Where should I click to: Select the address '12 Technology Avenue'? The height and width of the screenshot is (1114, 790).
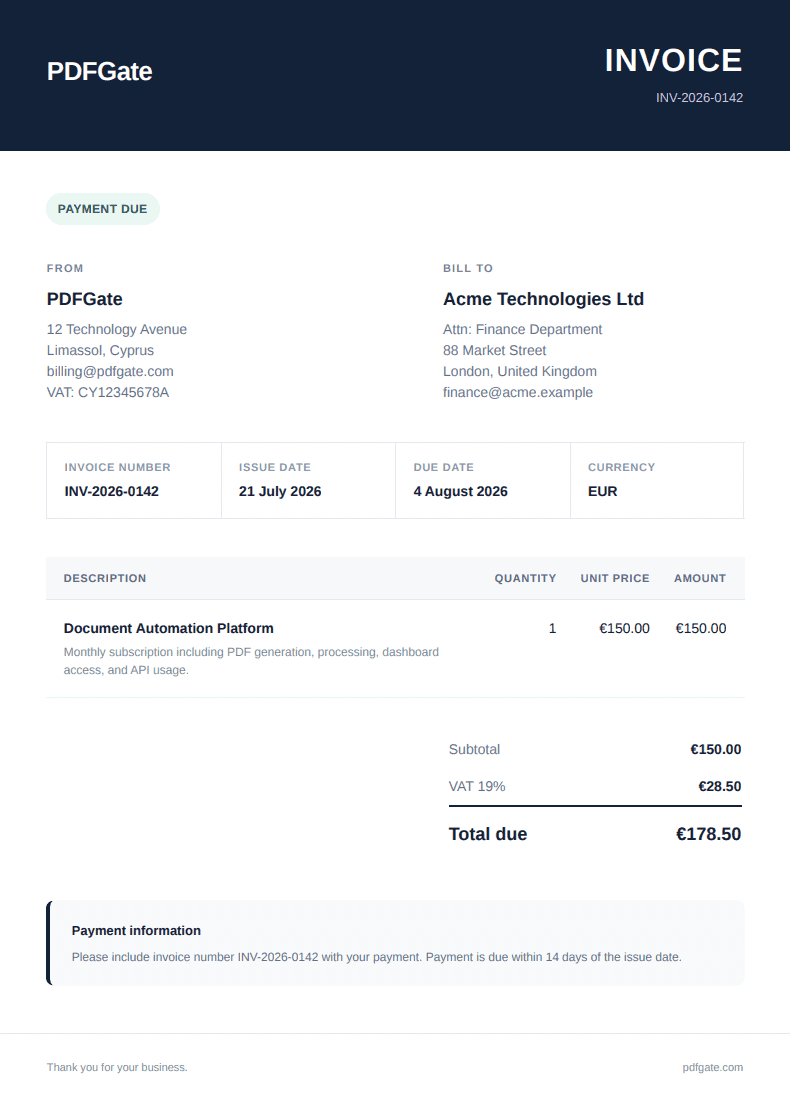tap(117, 330)
